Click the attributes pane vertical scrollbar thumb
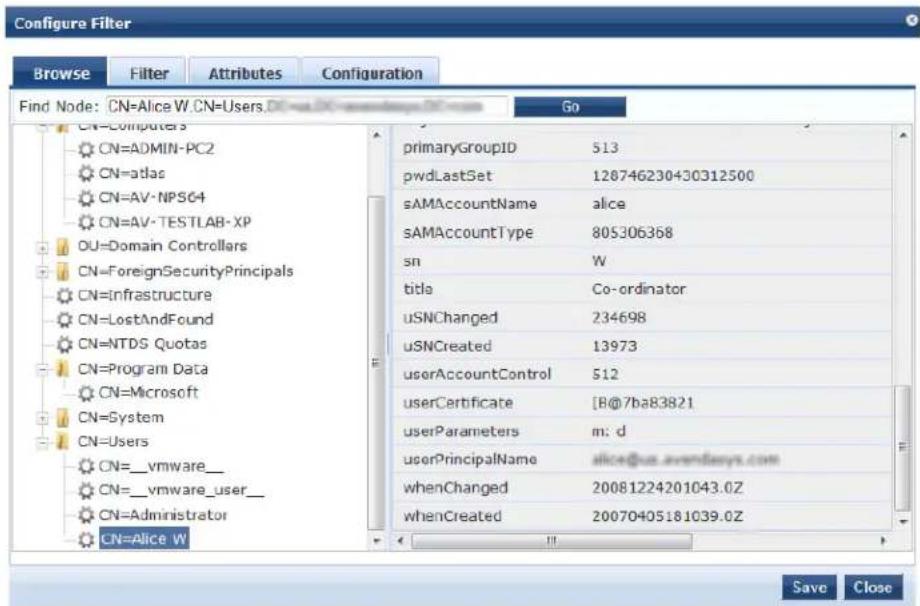Screen dimensions: 920x606 point(904,448)
